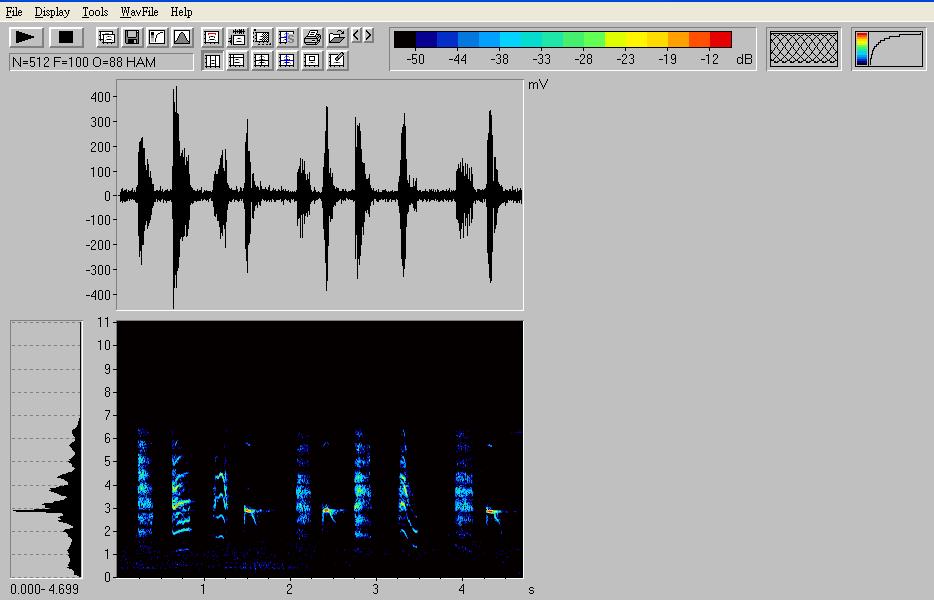This screenshot has width=934, height=600.
Task: Open the File menu
Action: pyautogui.click(x=14, y=12)
